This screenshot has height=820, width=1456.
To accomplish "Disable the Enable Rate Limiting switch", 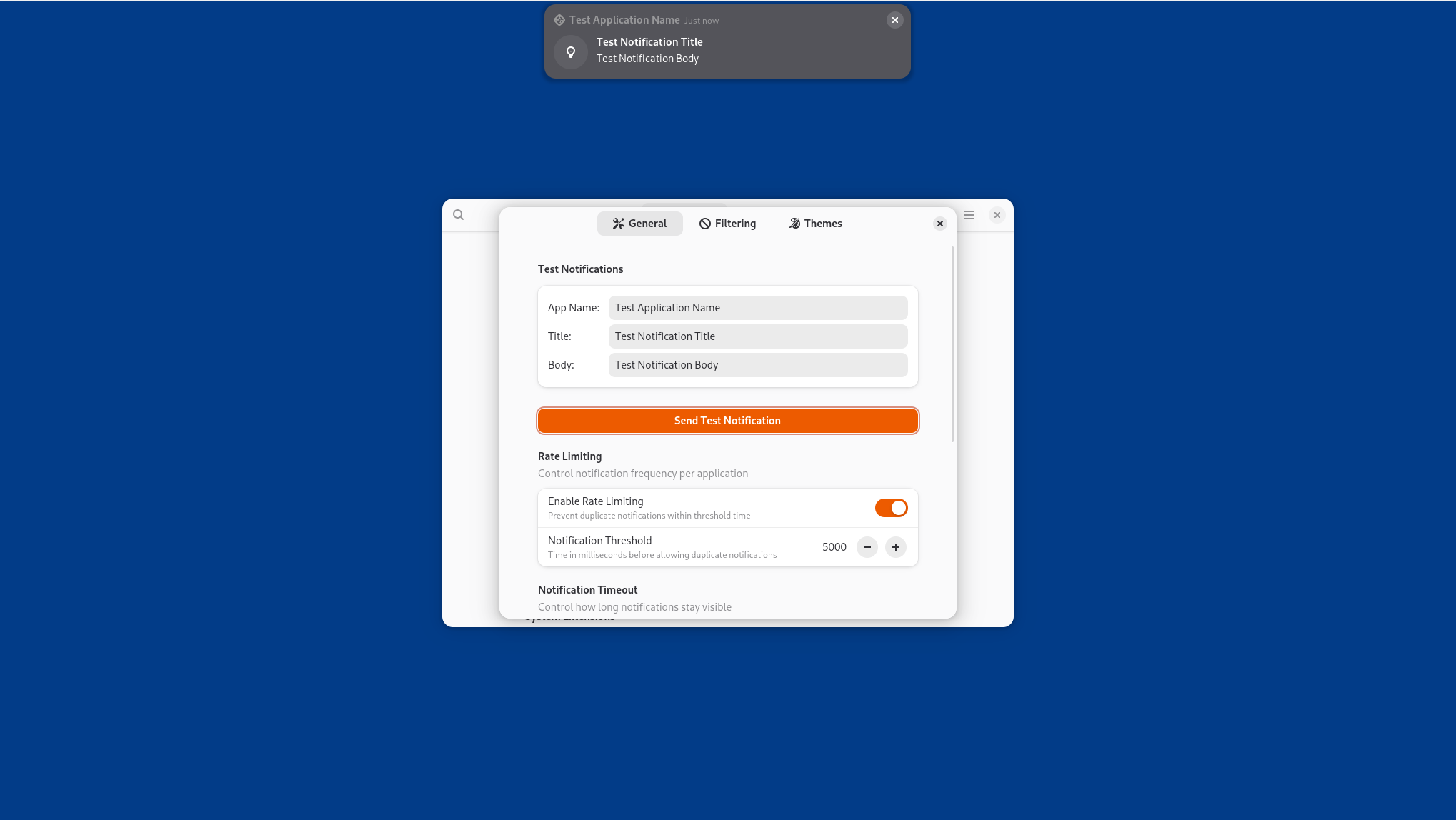I will tap(891, 508).
